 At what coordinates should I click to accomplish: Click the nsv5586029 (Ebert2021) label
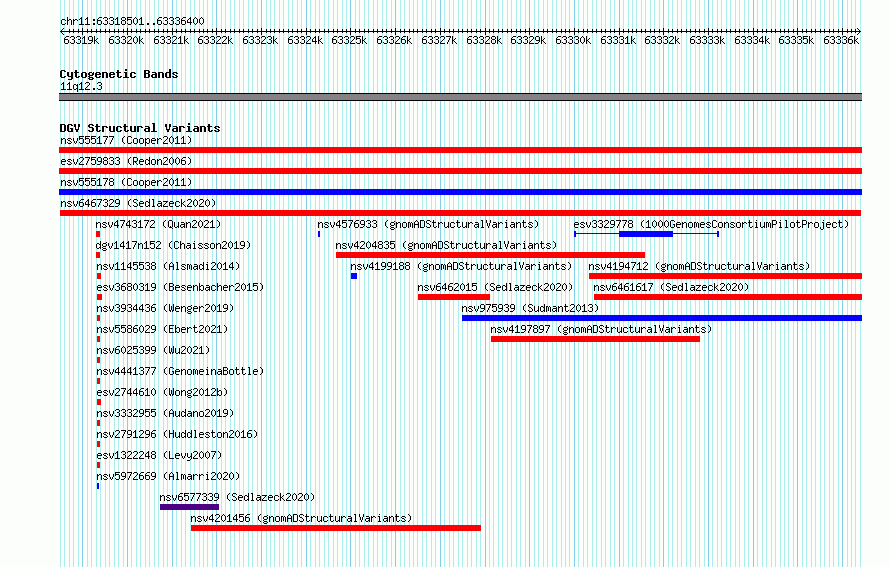(162, 329)
